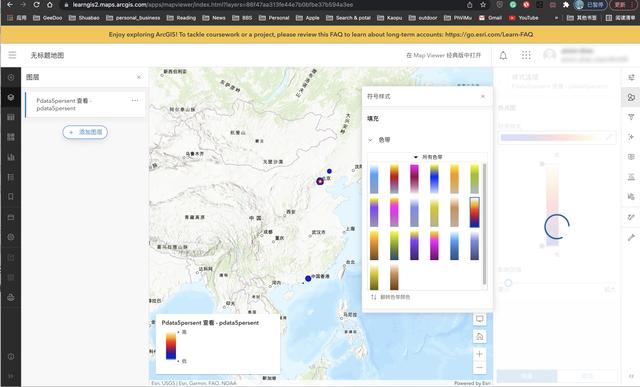This screenshot has height=387, width=640.
Task: Collapse the 色带 section chevron
Action: click(371, 140)
